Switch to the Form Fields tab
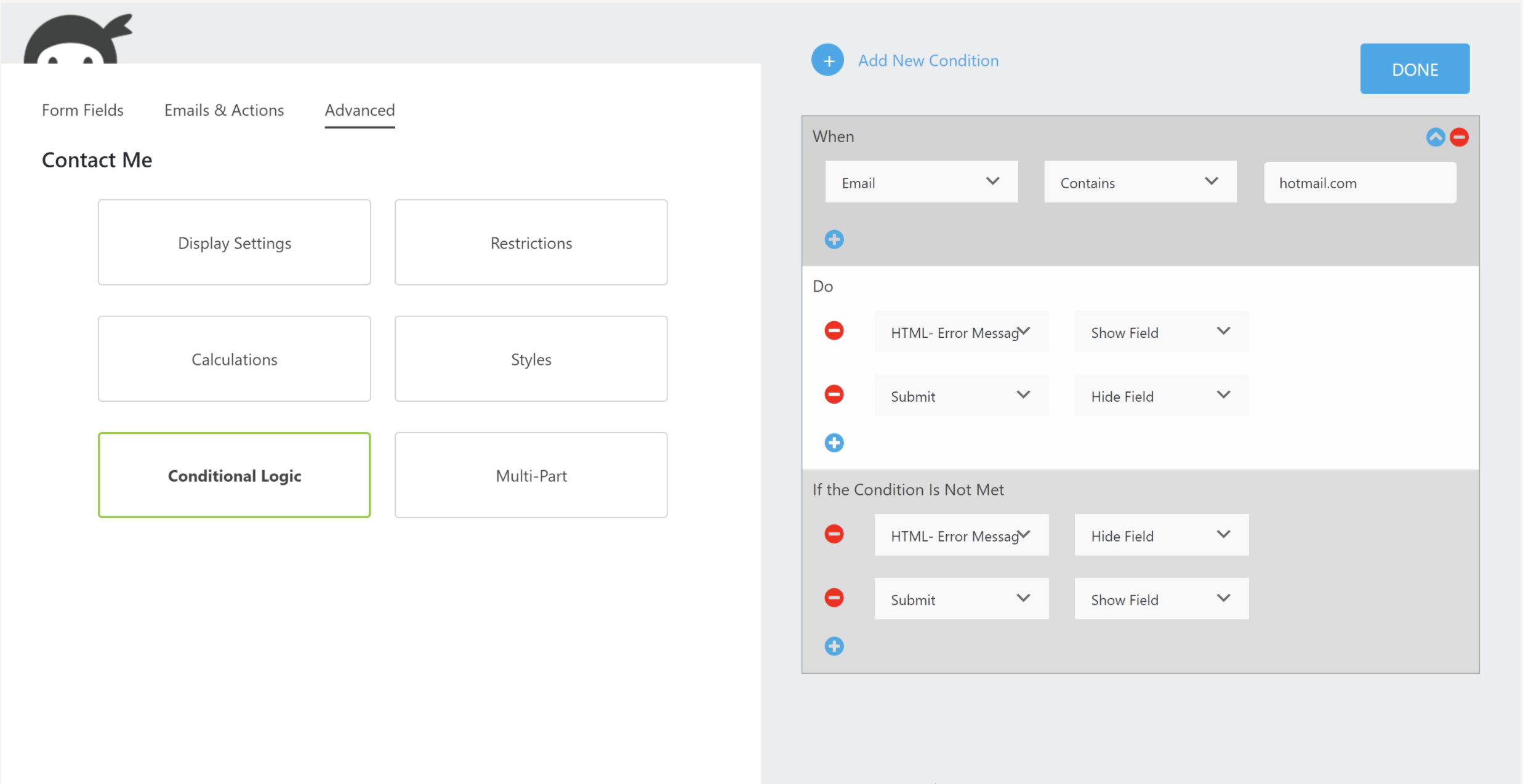The width and height of the screenshot is (1523, 784). point(82,110)
